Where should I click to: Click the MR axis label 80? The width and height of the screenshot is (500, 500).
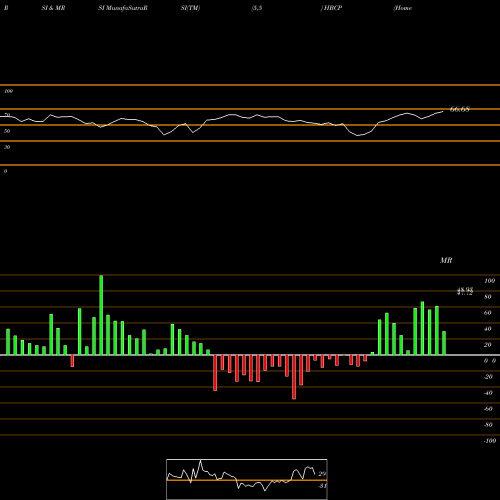tap(488, 297)
